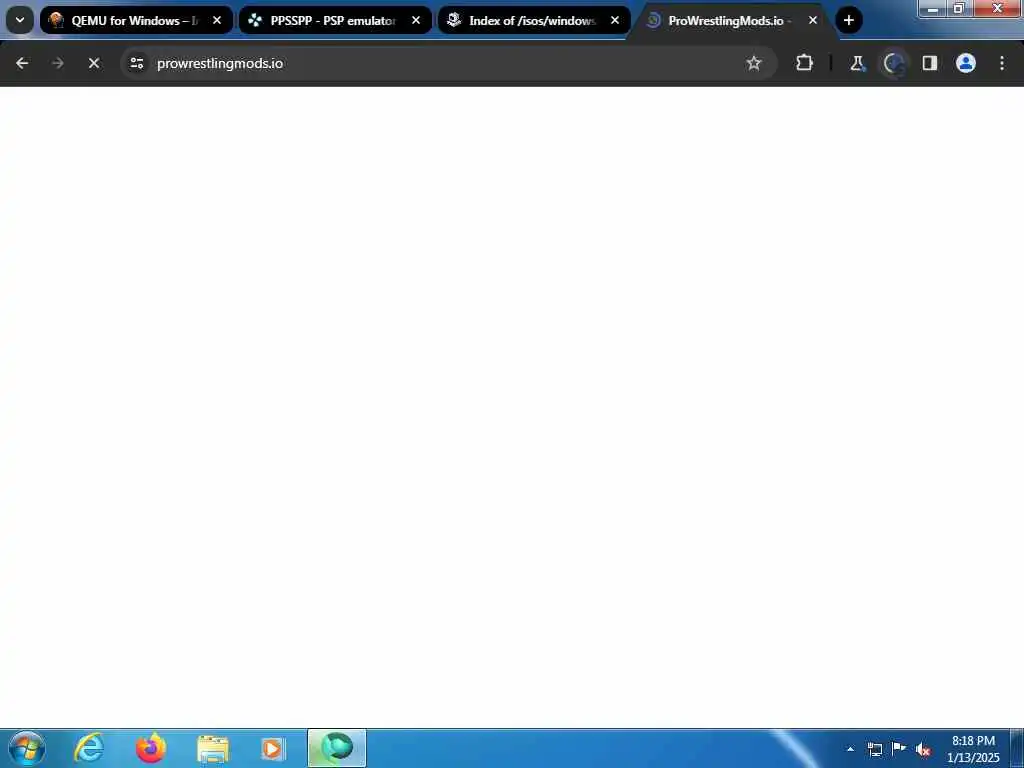Image resolution: width=1024 pixels, height=768 pixels.
Task: Open Action Center flag icon
Action: 899,749
